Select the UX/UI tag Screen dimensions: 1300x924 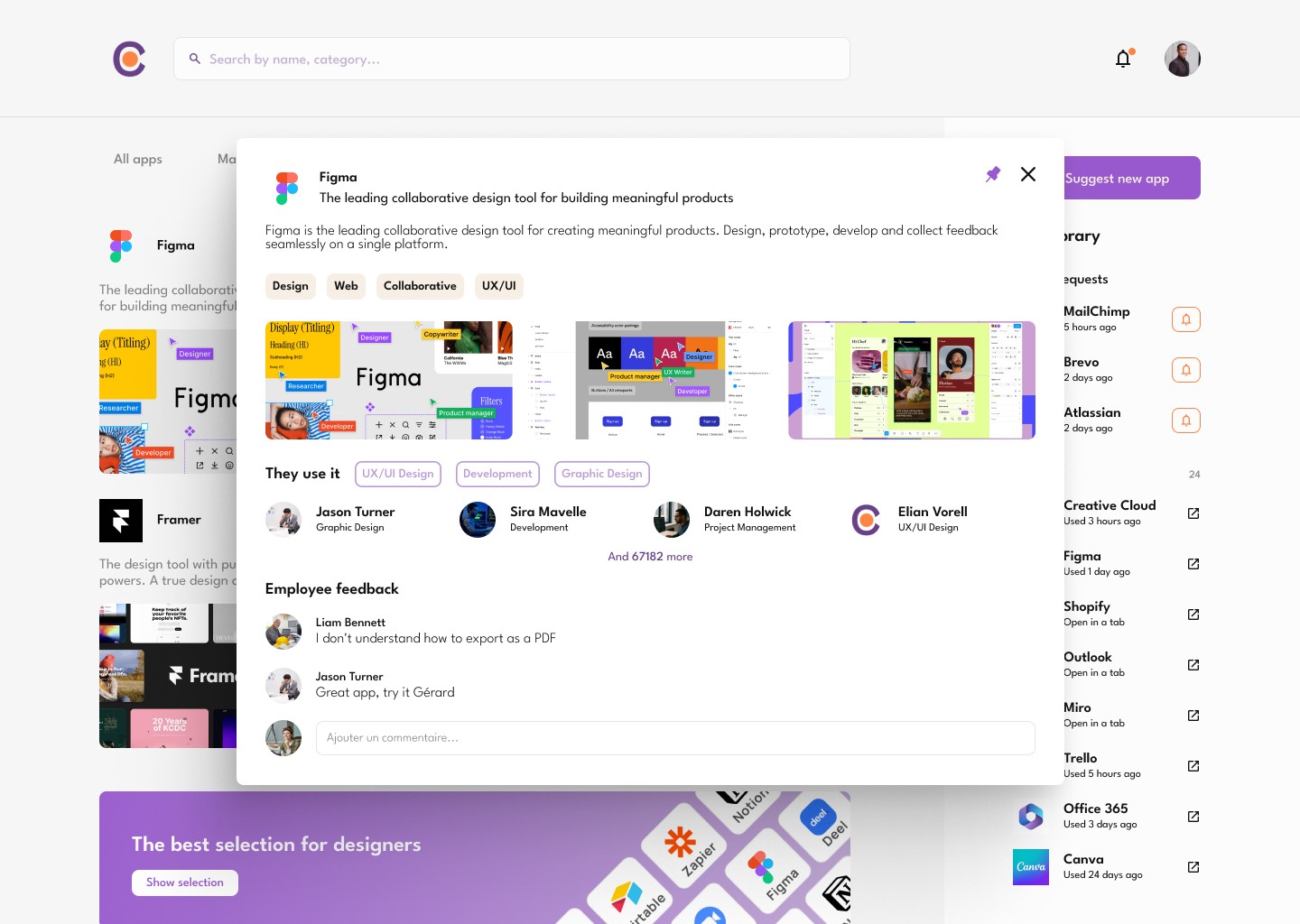499,286
